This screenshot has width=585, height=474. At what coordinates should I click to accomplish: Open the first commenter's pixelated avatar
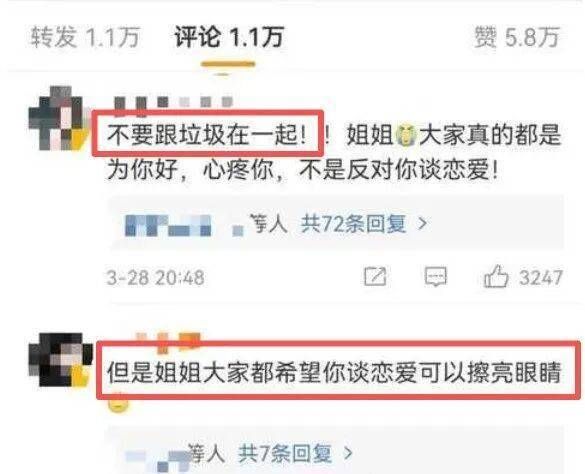(x=57, y=118)
